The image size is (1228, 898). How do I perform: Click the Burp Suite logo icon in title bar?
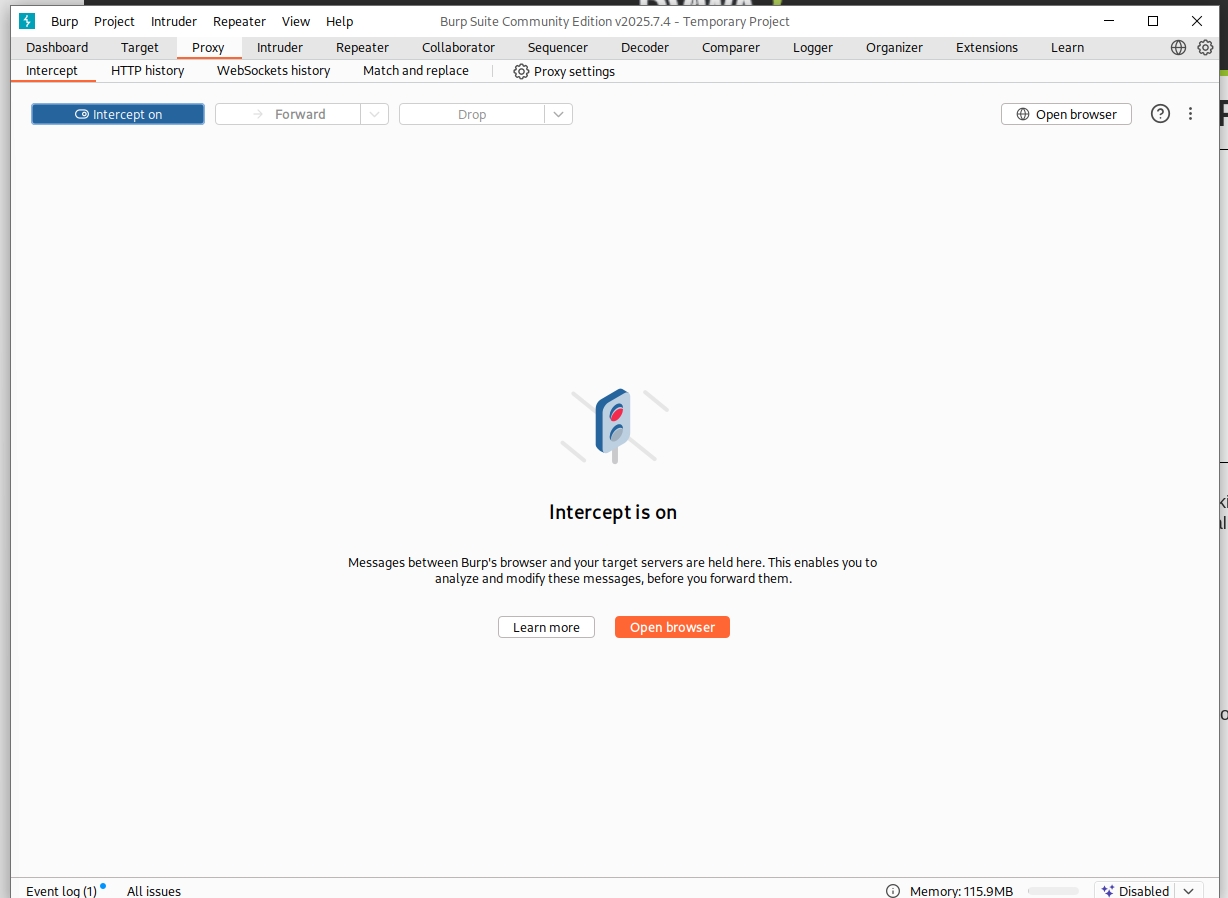pos(27,21)
